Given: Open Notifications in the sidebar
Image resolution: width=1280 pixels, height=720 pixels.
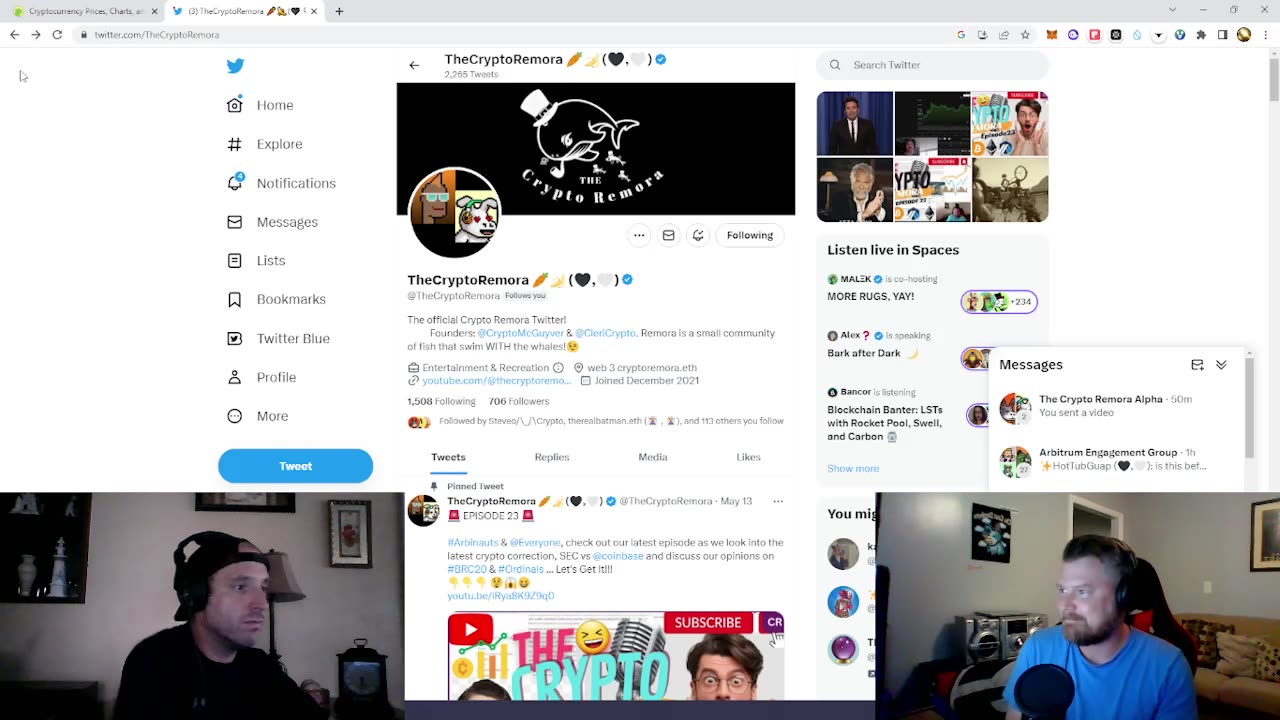Looking at the screenshot, I should click(x=281, y=183).
